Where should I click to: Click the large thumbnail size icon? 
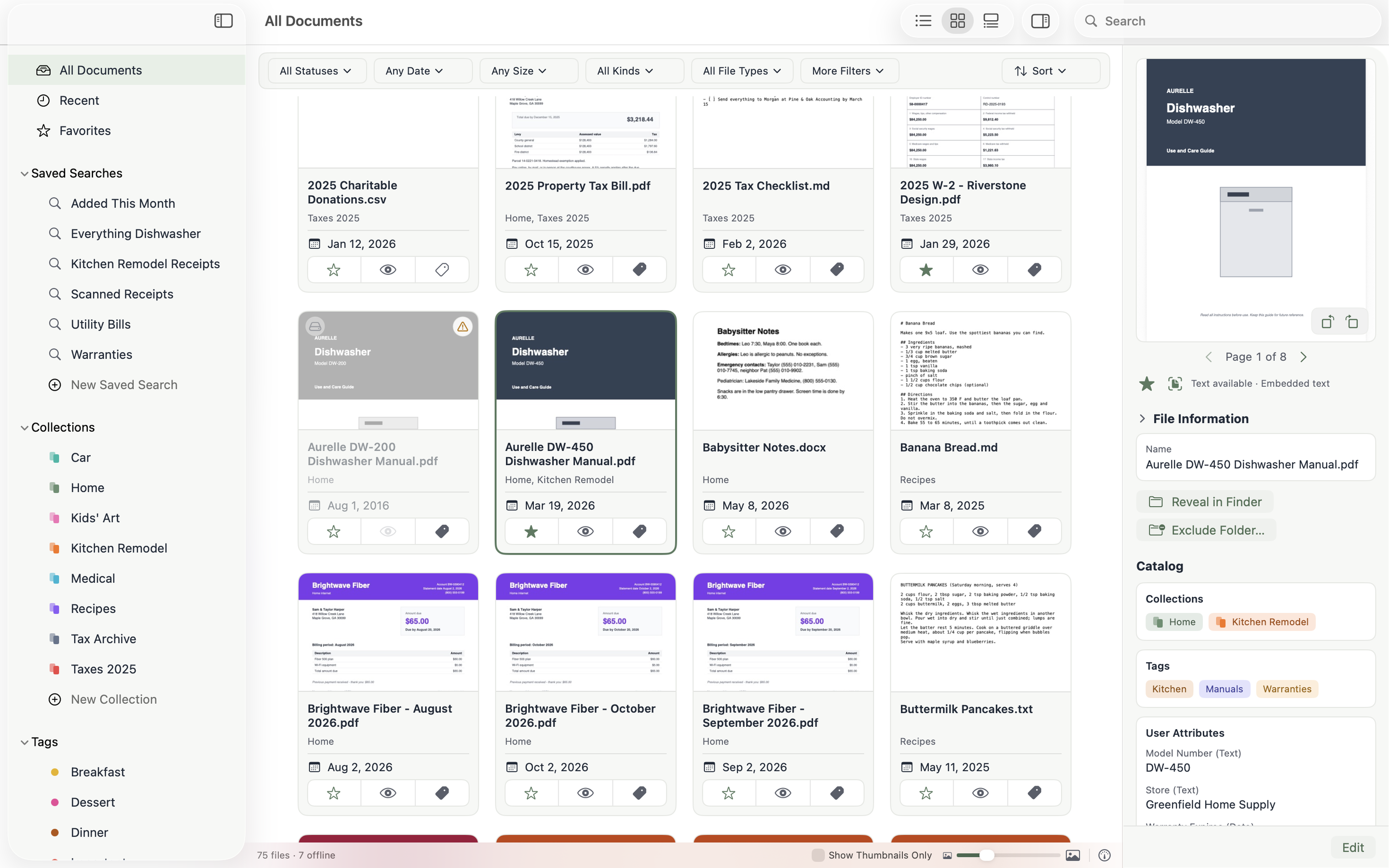coord(1073,855)
